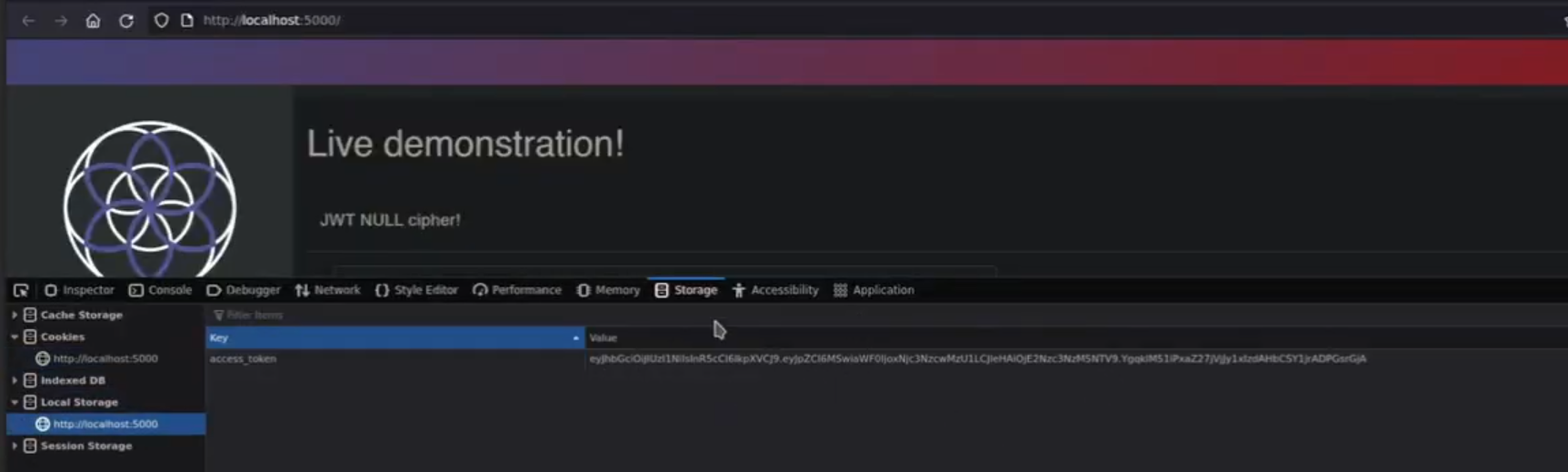Image resolution: width=1568 pixels, height=472 pixels.
Task: Select localhost:5000 under Cookies
Action: pyautogui.click(x=105, y=358)
